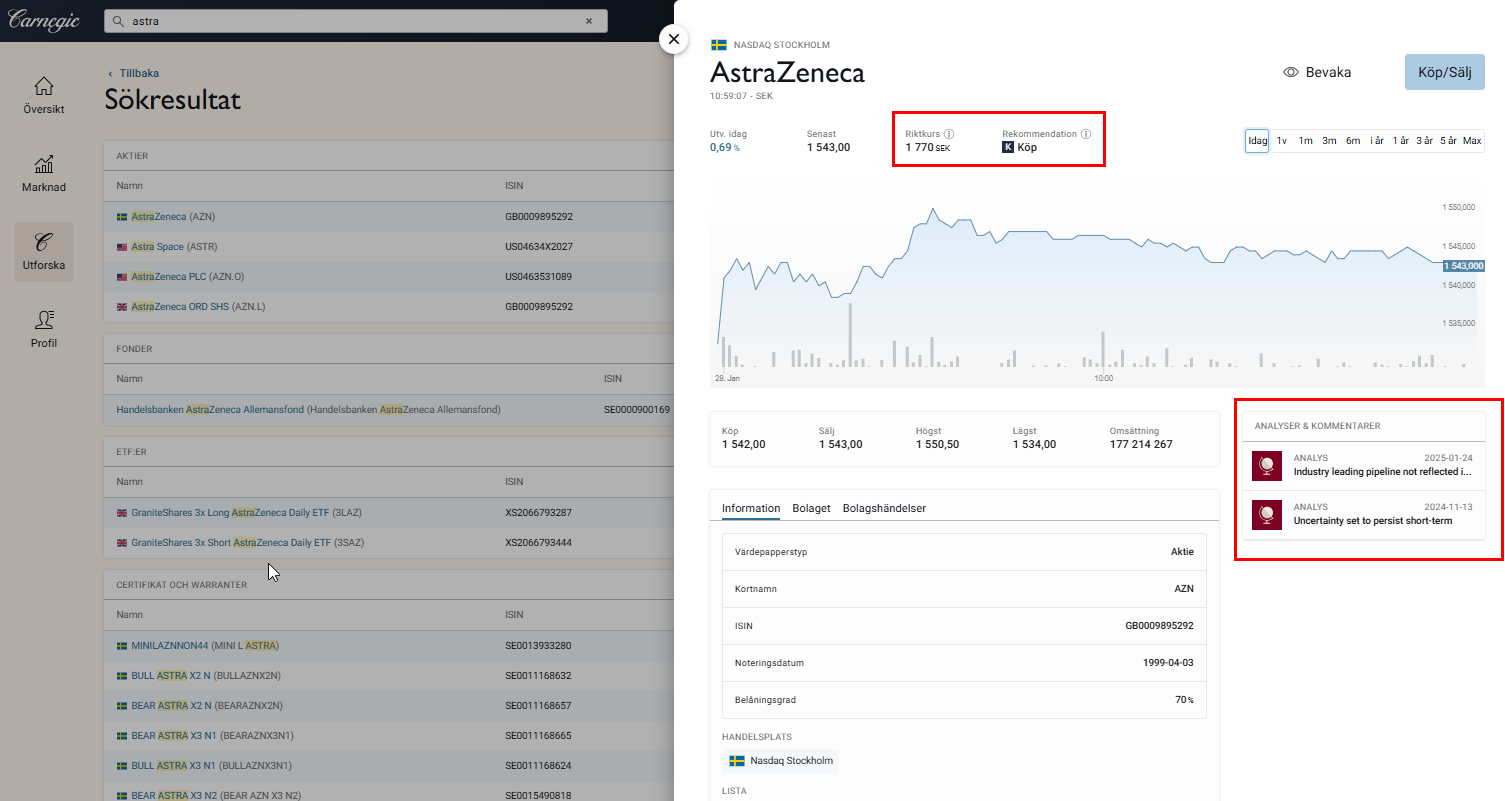Click the K recommendation badge icon
Viewport: 1505px width, 801px height.
coord(1008,147)
